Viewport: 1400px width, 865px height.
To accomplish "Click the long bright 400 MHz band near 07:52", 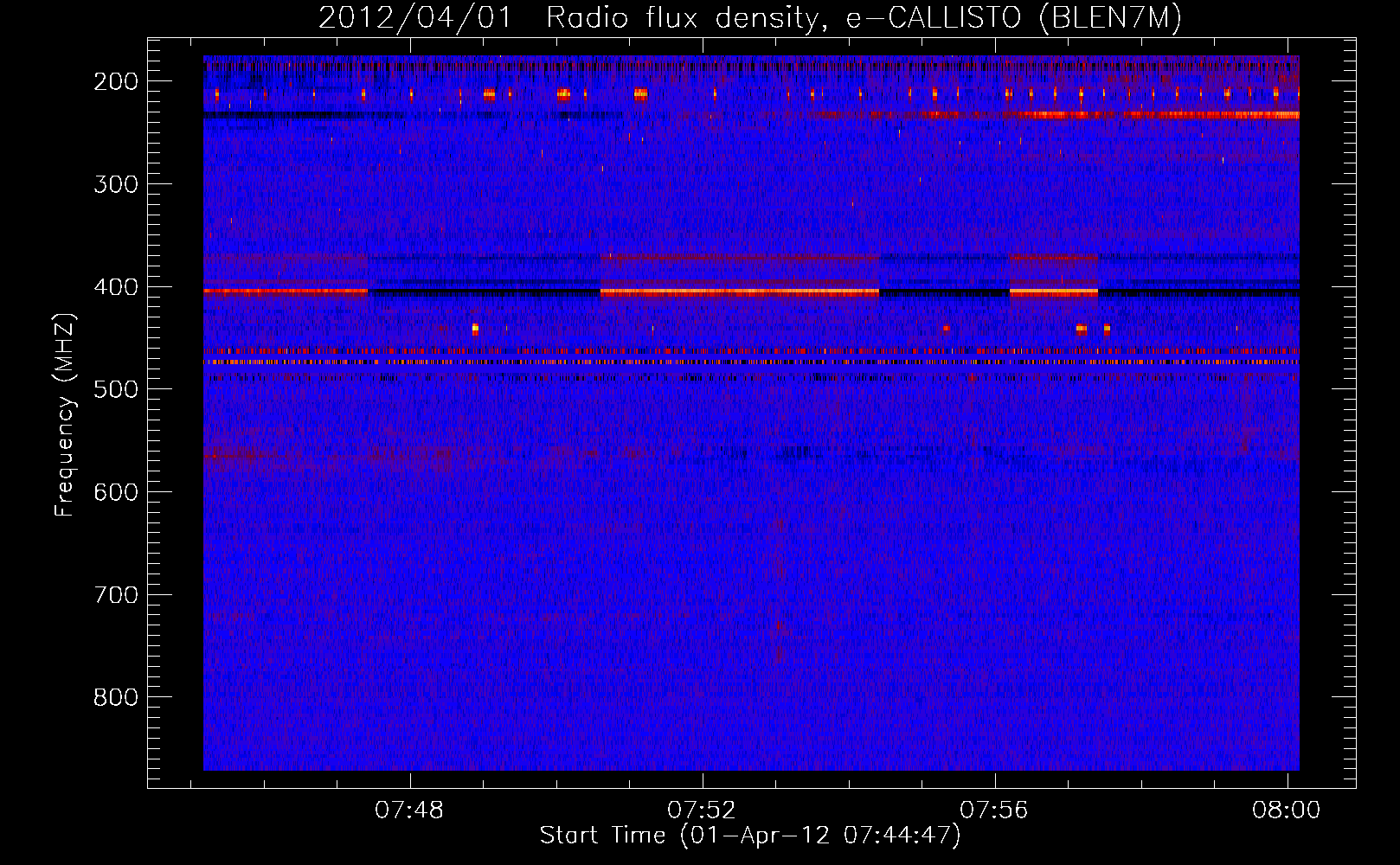I will point(740,292).
